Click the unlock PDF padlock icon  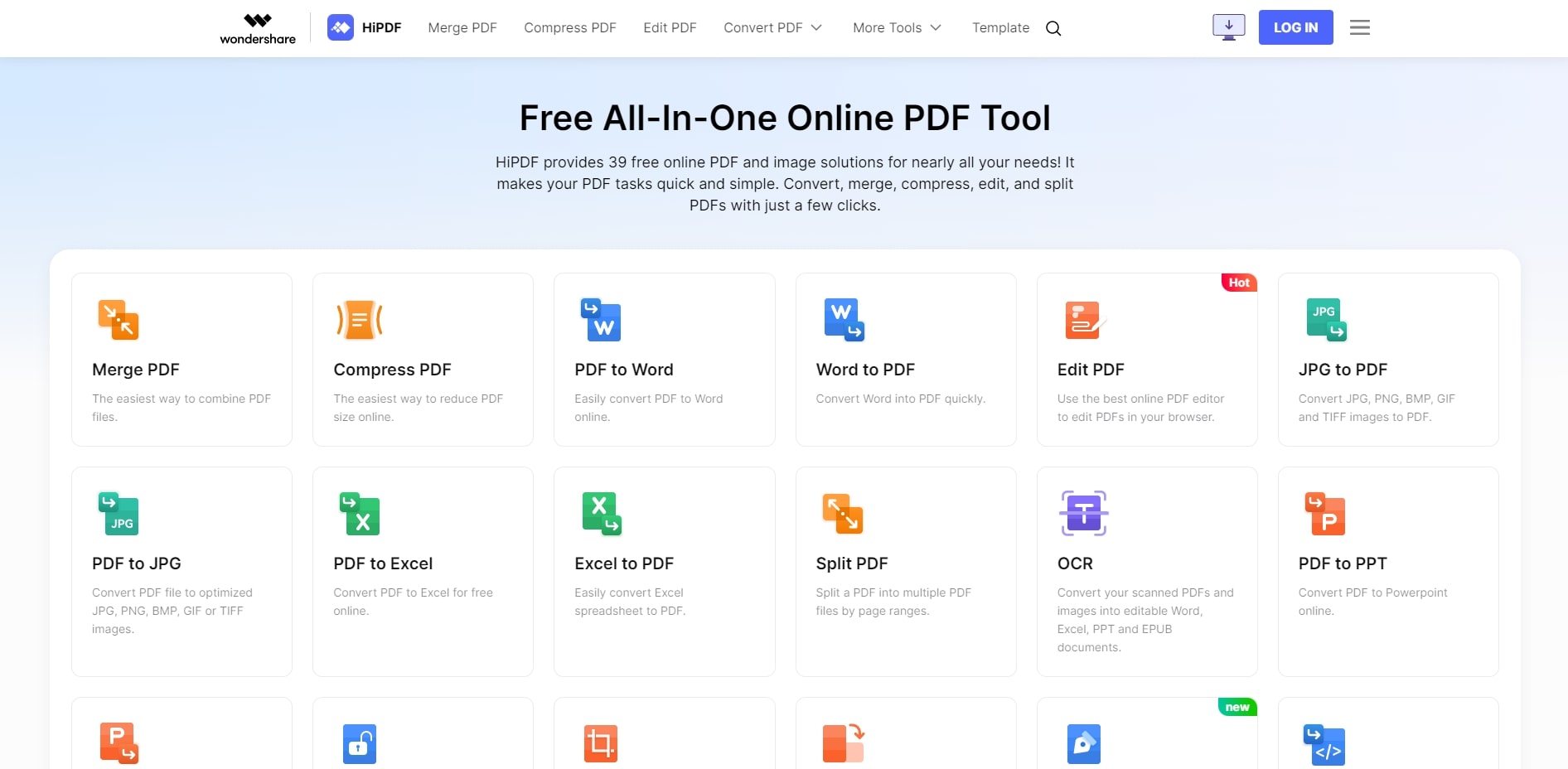point(360,744)
